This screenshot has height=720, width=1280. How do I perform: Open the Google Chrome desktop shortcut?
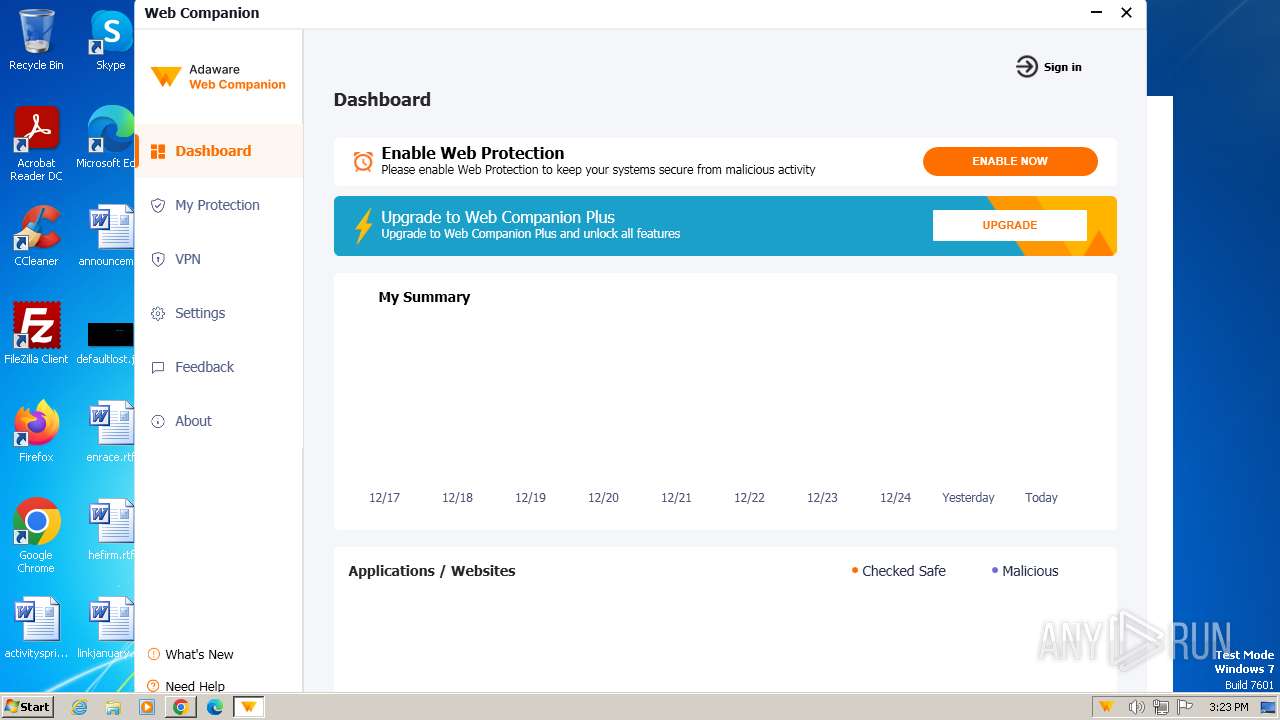(x=36, y=535)
